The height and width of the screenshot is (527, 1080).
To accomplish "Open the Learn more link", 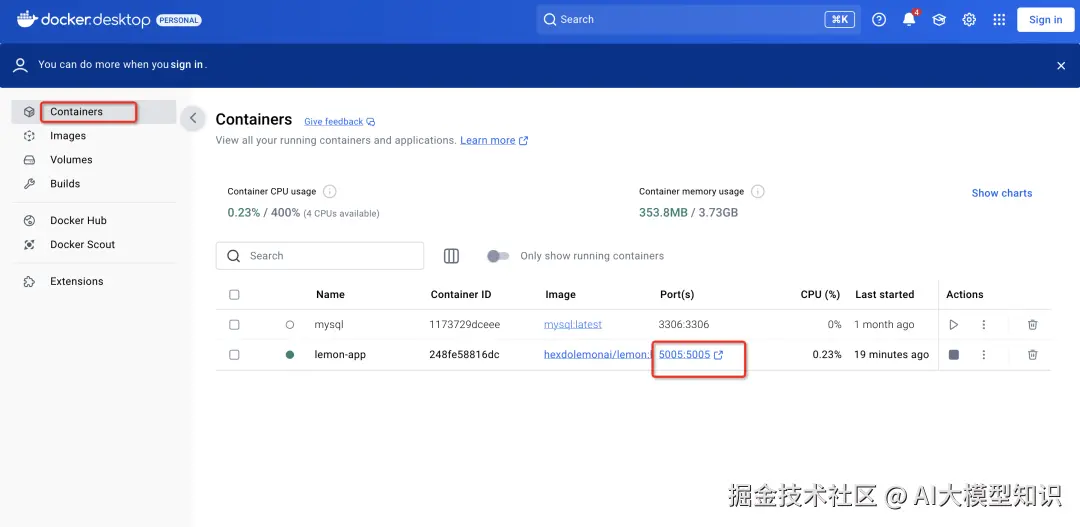I will (494, 141).
